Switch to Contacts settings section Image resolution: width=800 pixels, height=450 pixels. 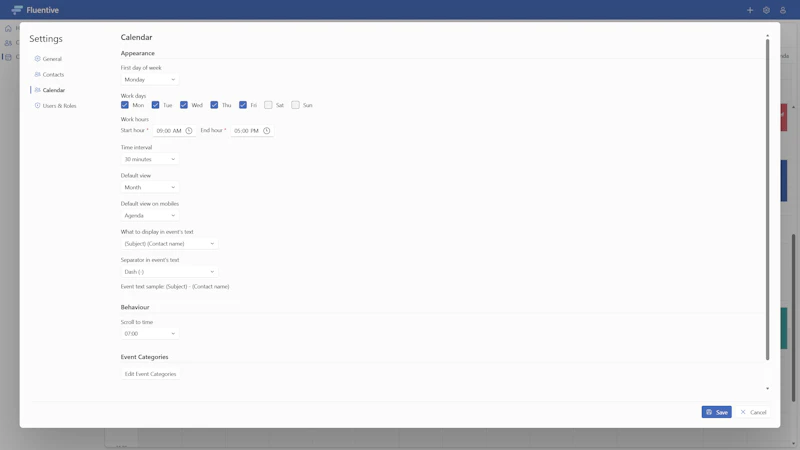(53, 74)
